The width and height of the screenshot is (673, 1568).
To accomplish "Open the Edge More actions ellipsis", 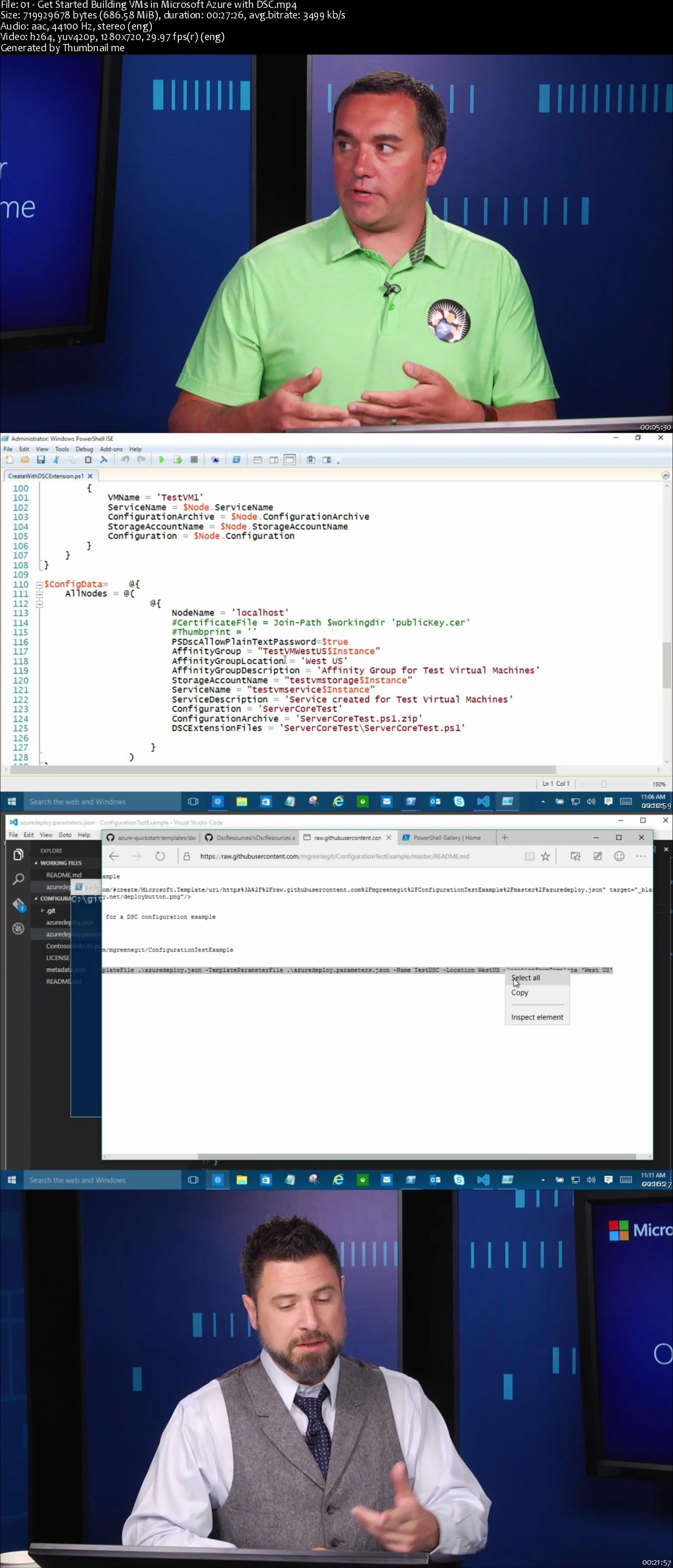I will [641, 856].
